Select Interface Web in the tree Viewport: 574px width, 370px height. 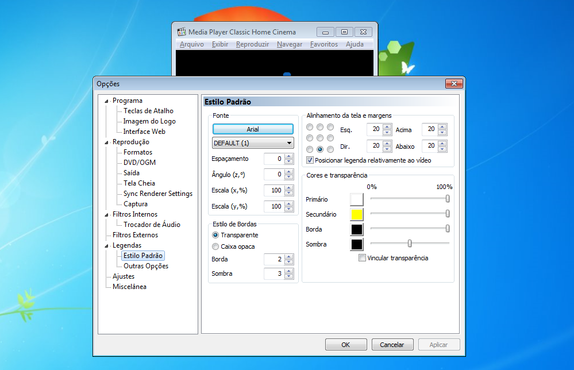click(144, 131)
